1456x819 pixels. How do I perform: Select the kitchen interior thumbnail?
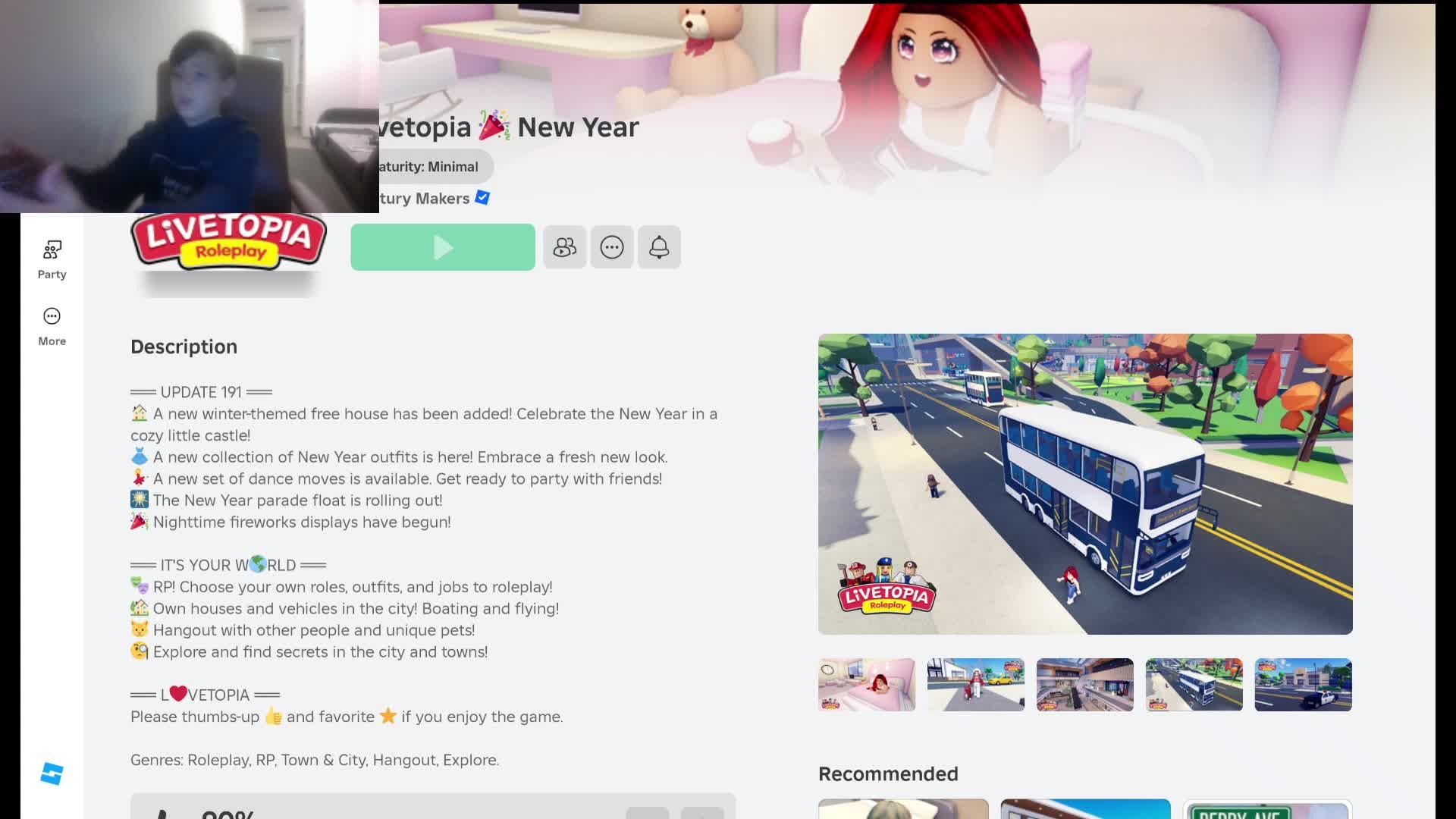pos(1084,684)
